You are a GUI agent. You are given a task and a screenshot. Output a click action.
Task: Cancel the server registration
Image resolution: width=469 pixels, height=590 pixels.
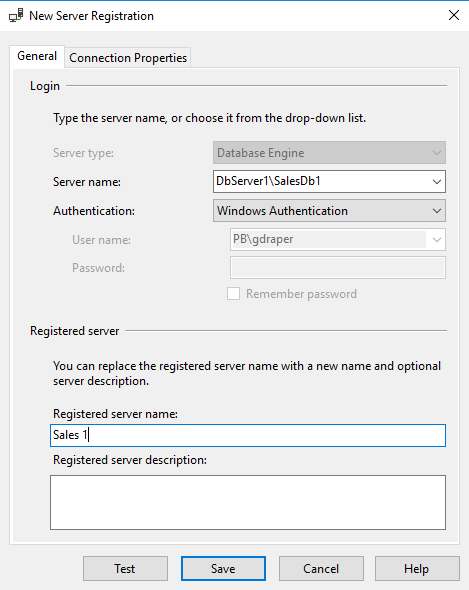(321, 569)
